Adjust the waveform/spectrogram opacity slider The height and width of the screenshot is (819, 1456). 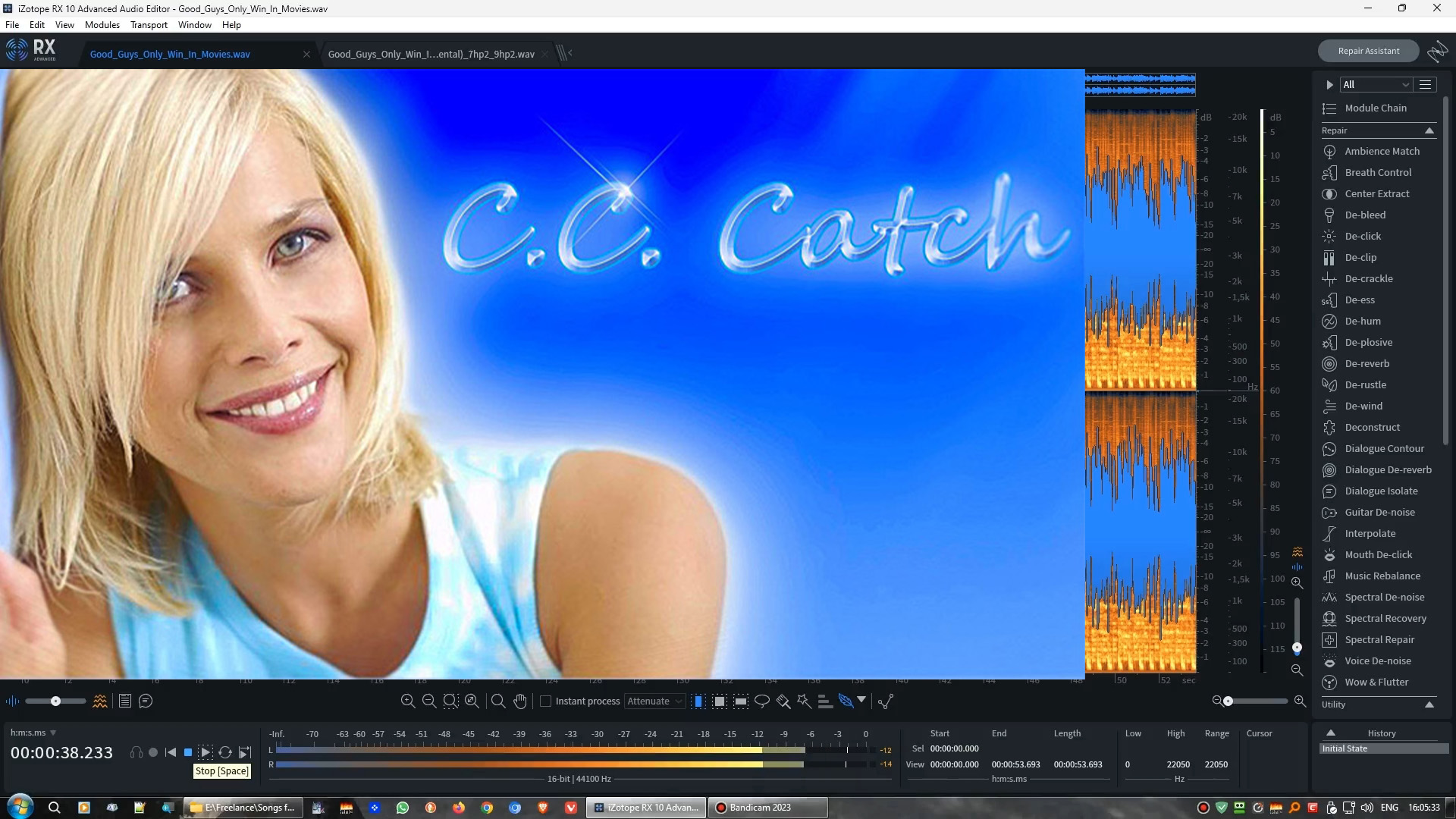pyautogui.click(x=55, y=701)
